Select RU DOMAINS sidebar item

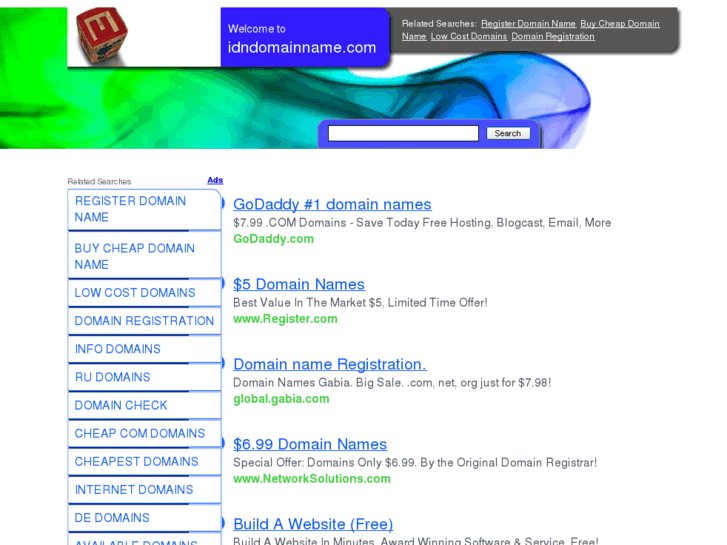[144, 377]
